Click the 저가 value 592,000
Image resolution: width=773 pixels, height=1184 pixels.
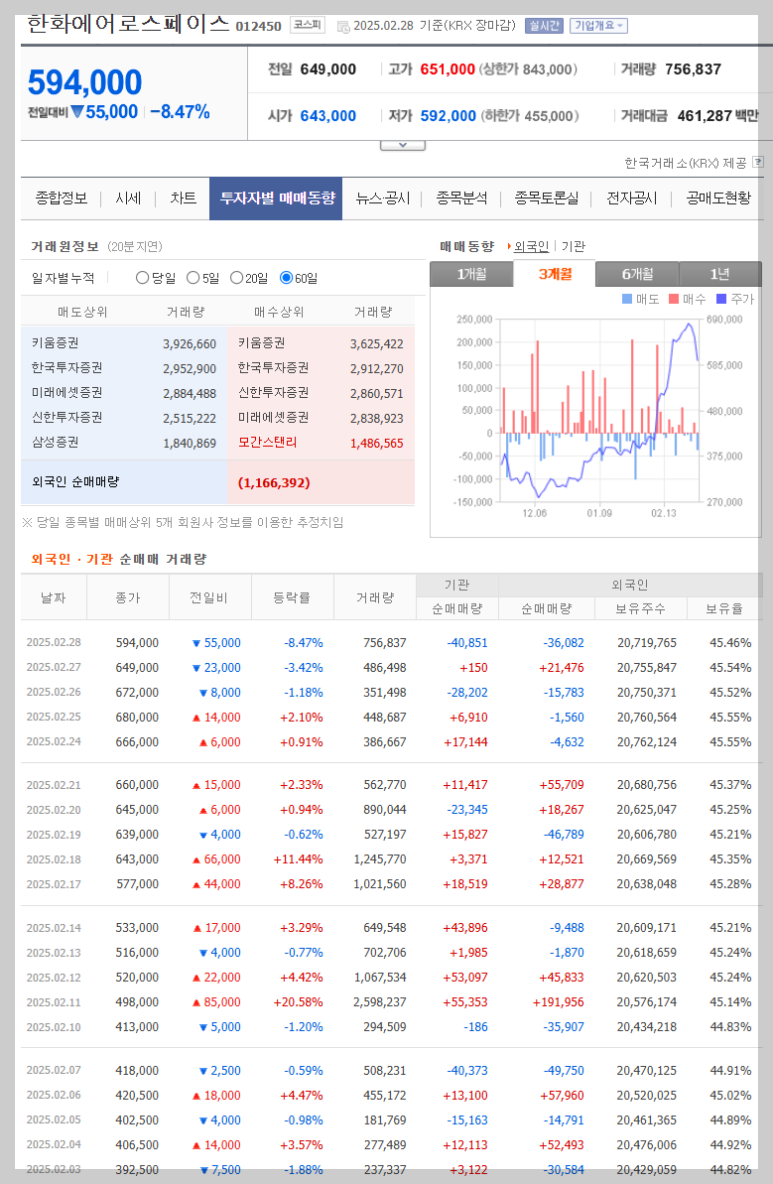pyautogui.click(x=448, y=116)
